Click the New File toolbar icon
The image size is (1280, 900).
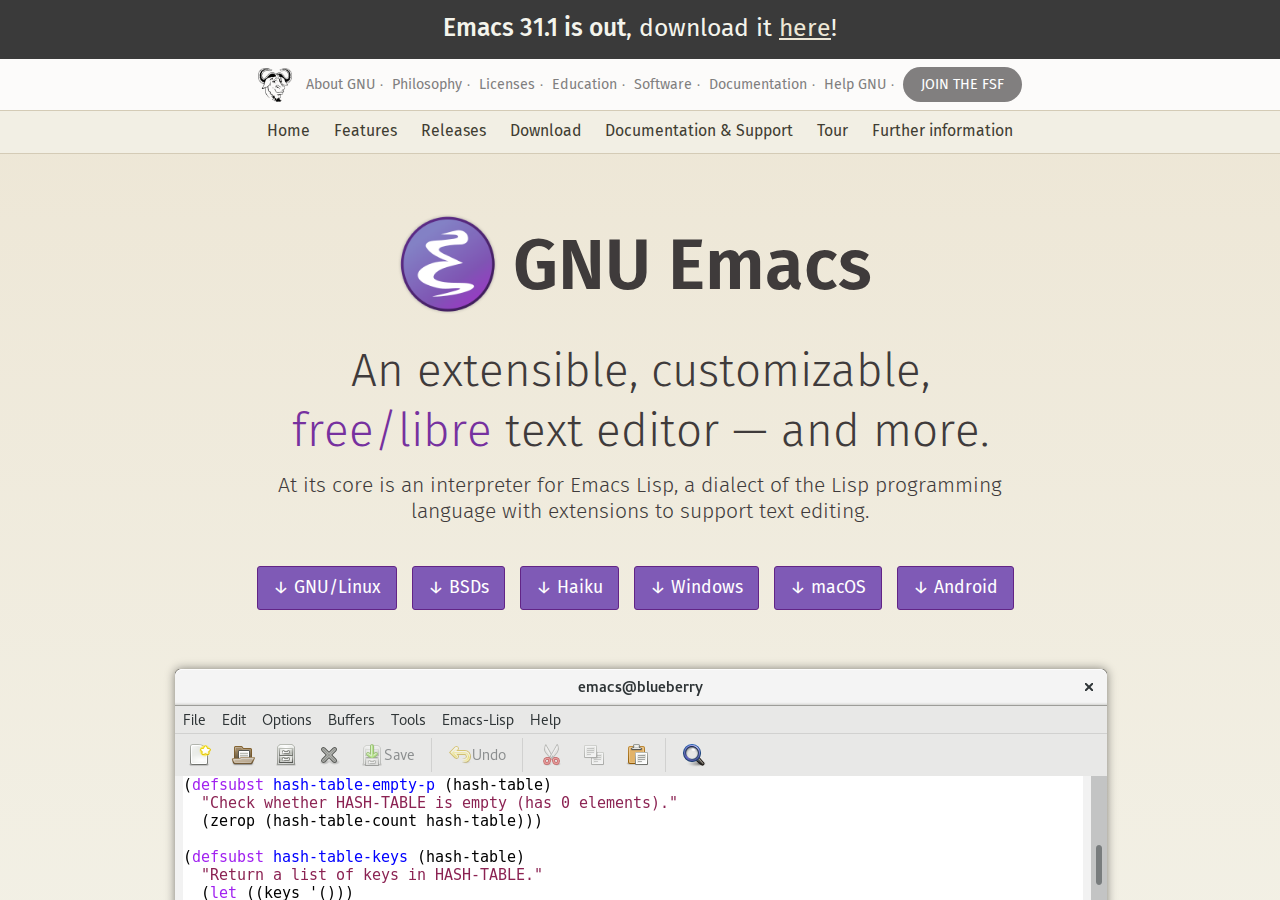point(200,755)
